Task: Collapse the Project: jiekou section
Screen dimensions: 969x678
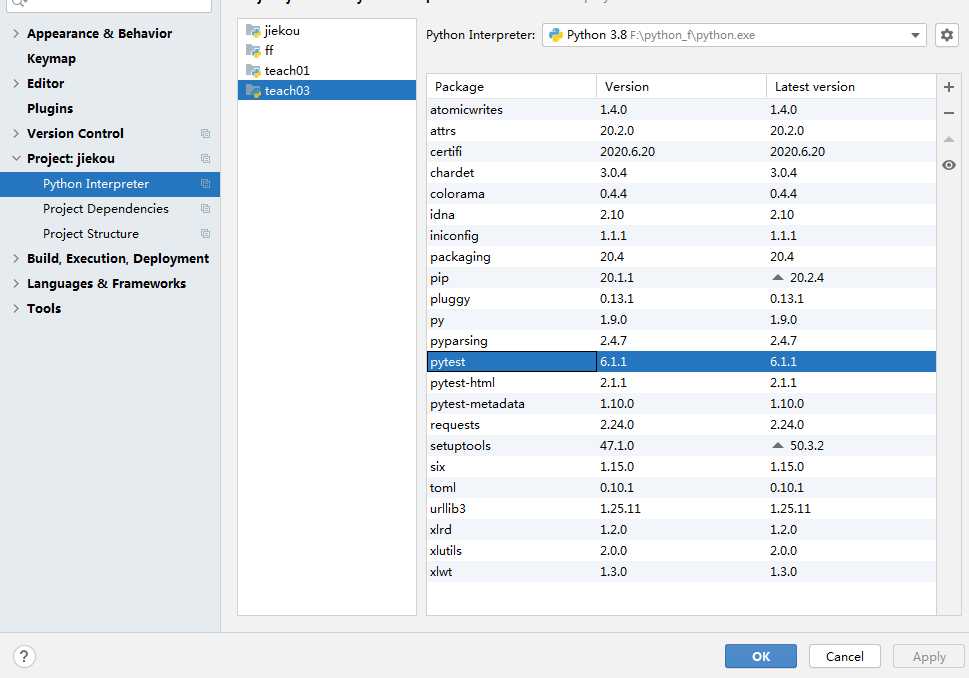Action: [16, 159]
